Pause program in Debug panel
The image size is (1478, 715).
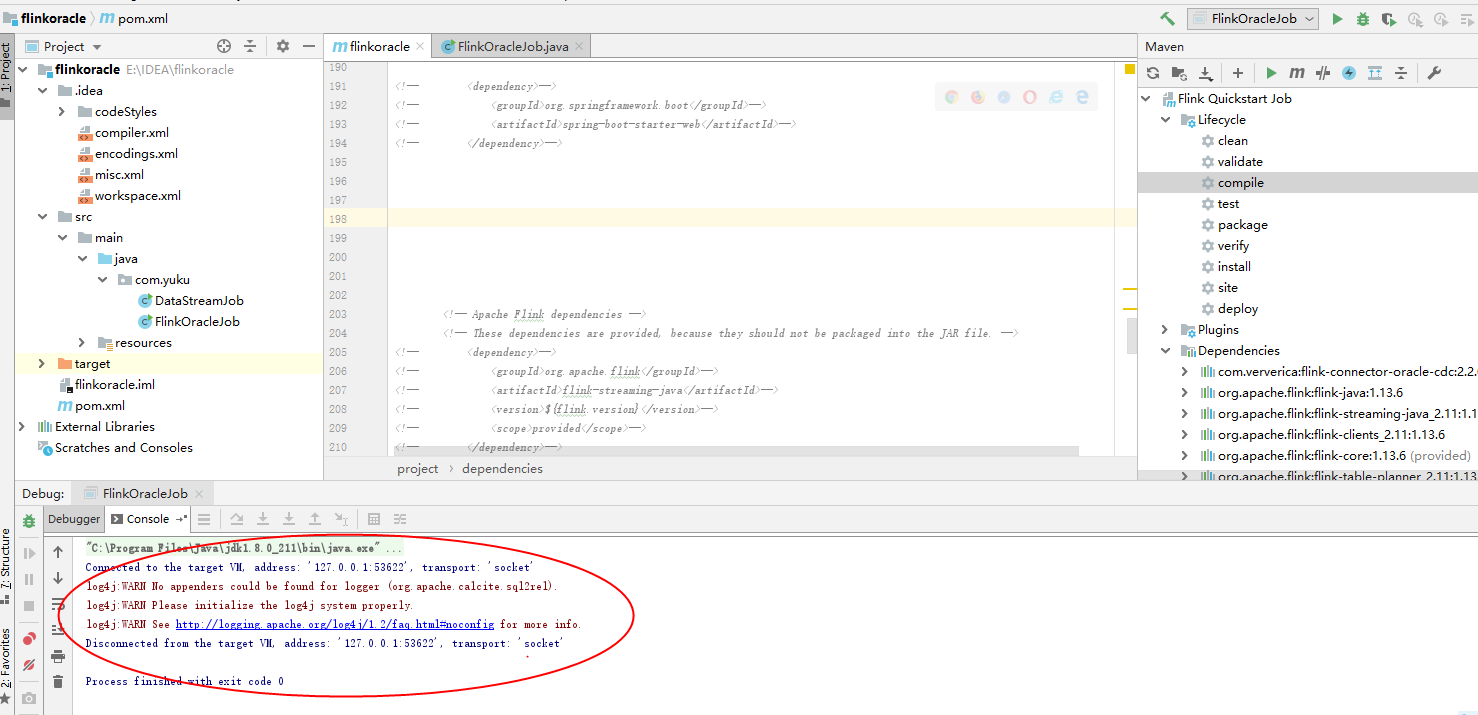coord(29,579)
